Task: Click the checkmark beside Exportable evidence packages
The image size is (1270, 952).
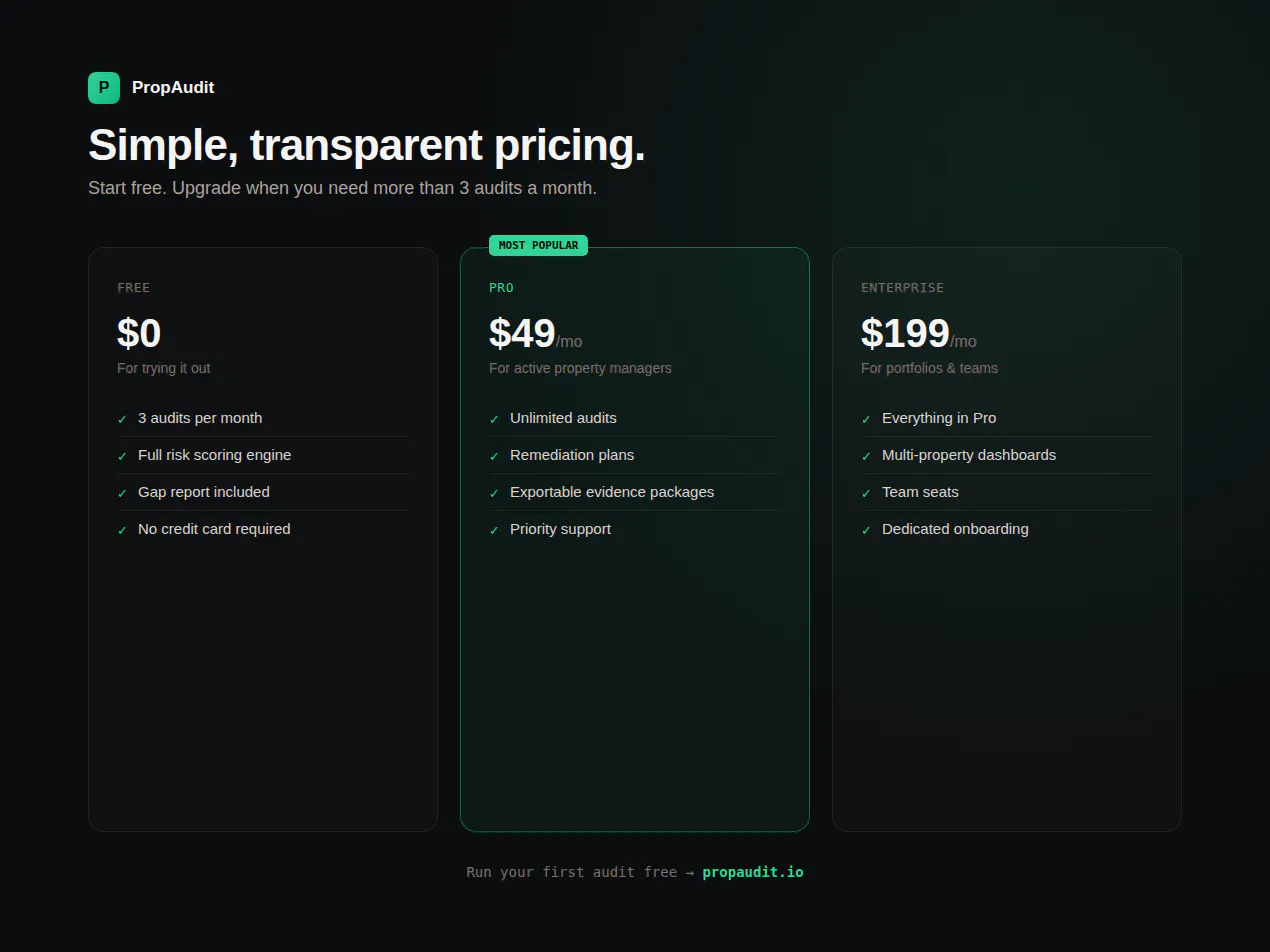Action: pos(494,493)
